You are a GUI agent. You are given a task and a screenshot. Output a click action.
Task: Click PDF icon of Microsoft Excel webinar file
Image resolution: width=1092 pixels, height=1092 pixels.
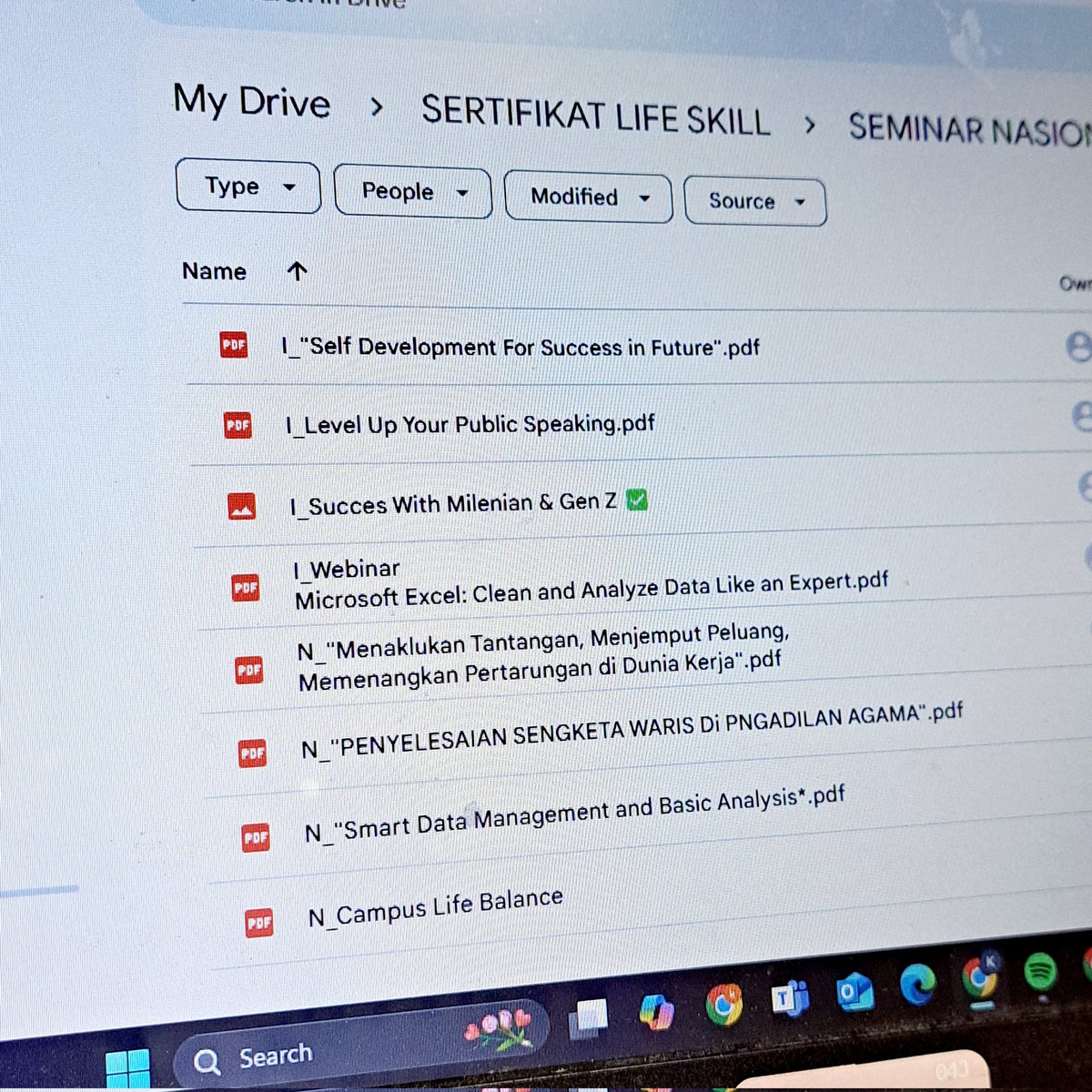click(246, 588)
